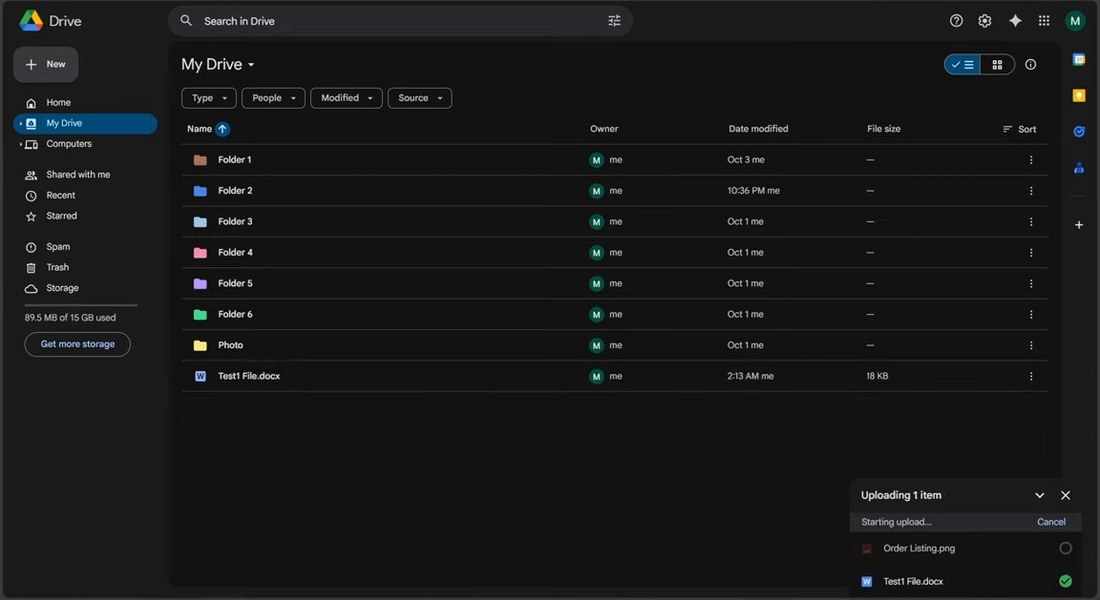Open the Modified filter dropdown
This screenshot has width=1100, height=600.
click(347, 98)
